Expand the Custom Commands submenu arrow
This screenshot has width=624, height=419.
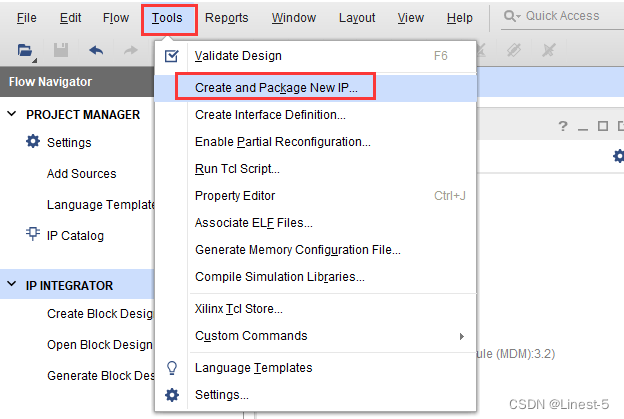pyautogui.click(x=461, y=336)
